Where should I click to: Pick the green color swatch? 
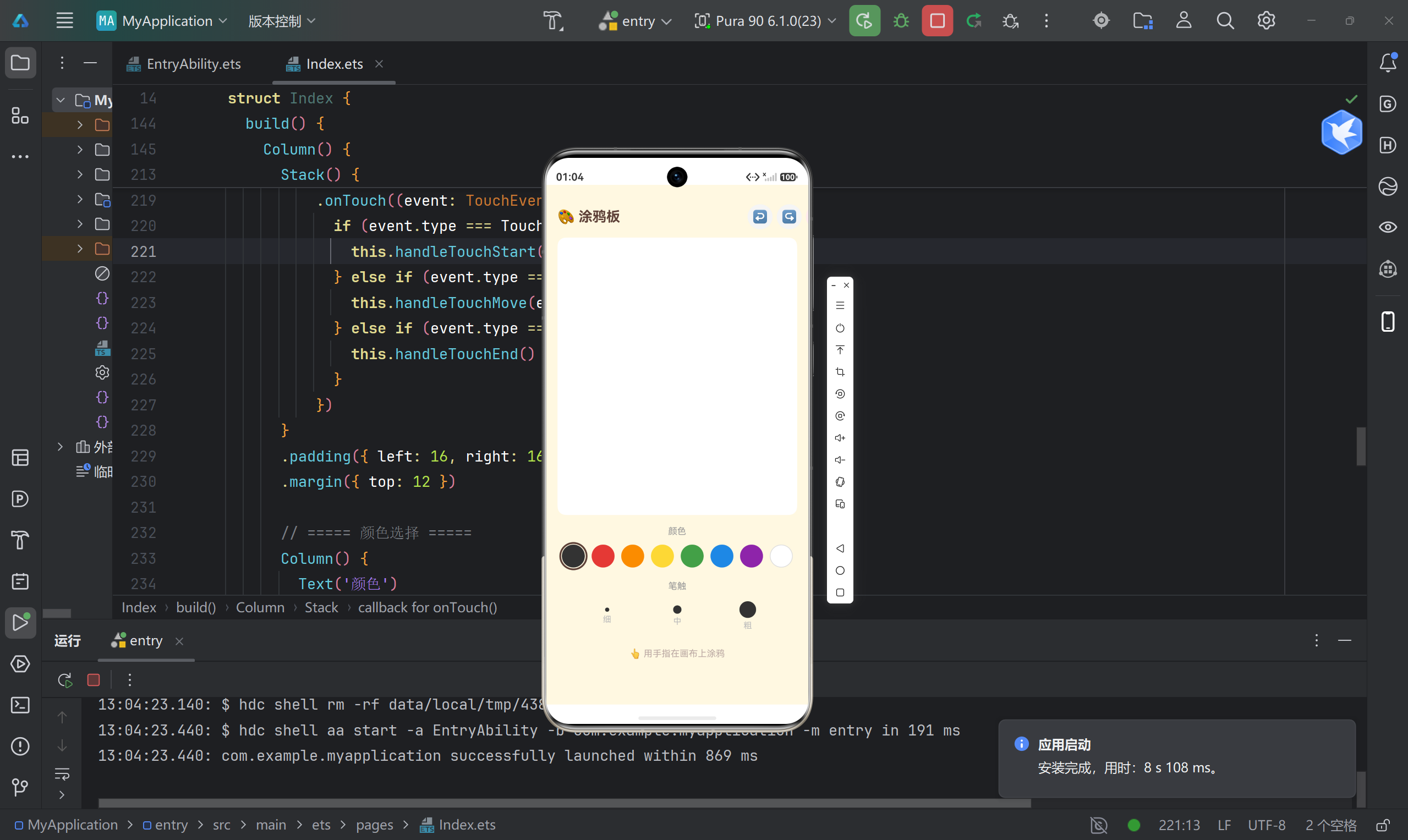[692, 556]
